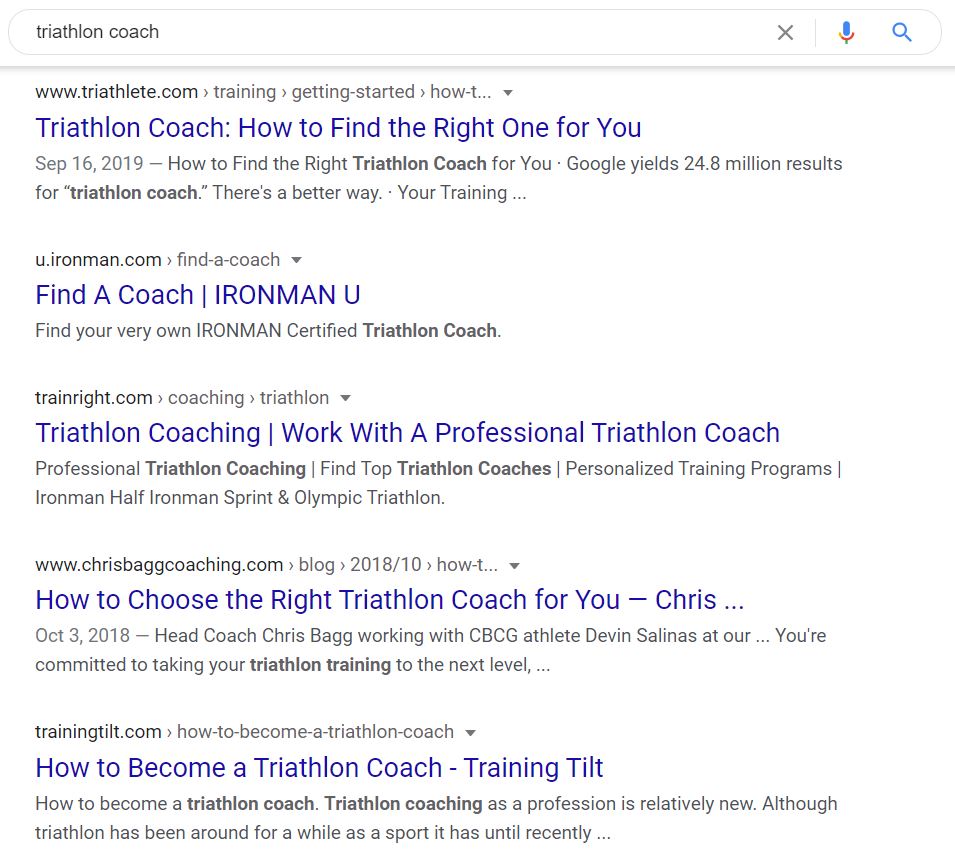Start voice search with the microphone icon
955x854 pixels.
coord(846,32)
